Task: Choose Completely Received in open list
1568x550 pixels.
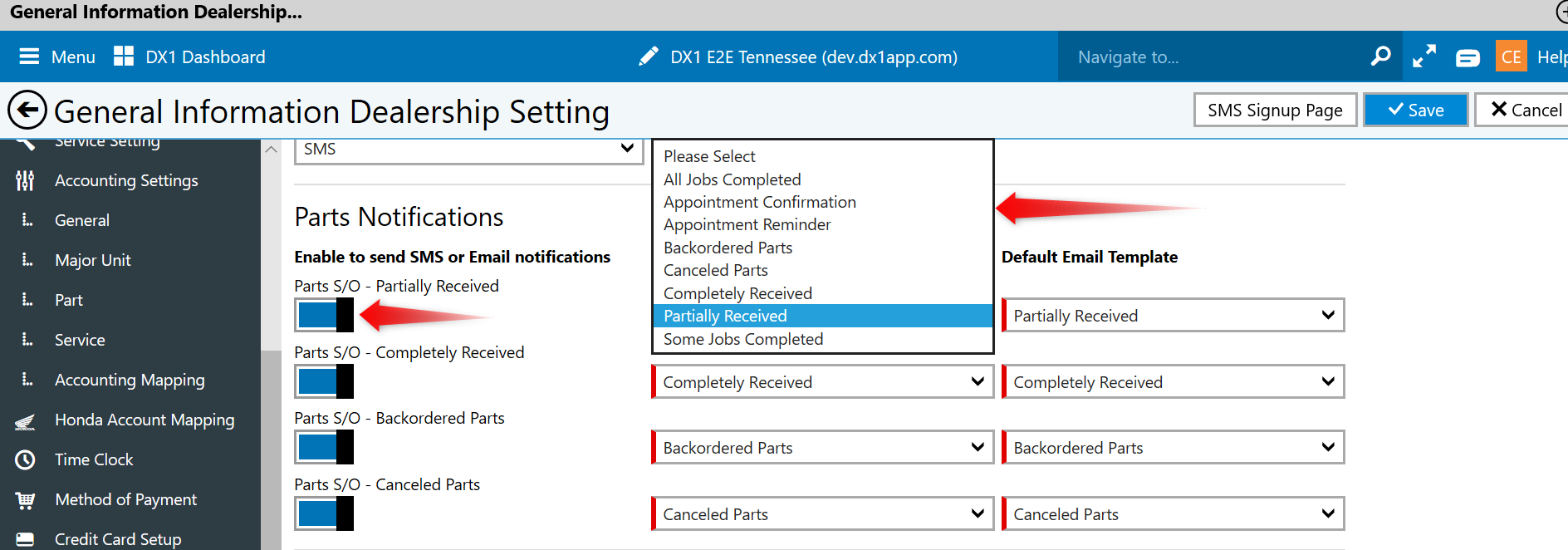Action: pos(823,293)
